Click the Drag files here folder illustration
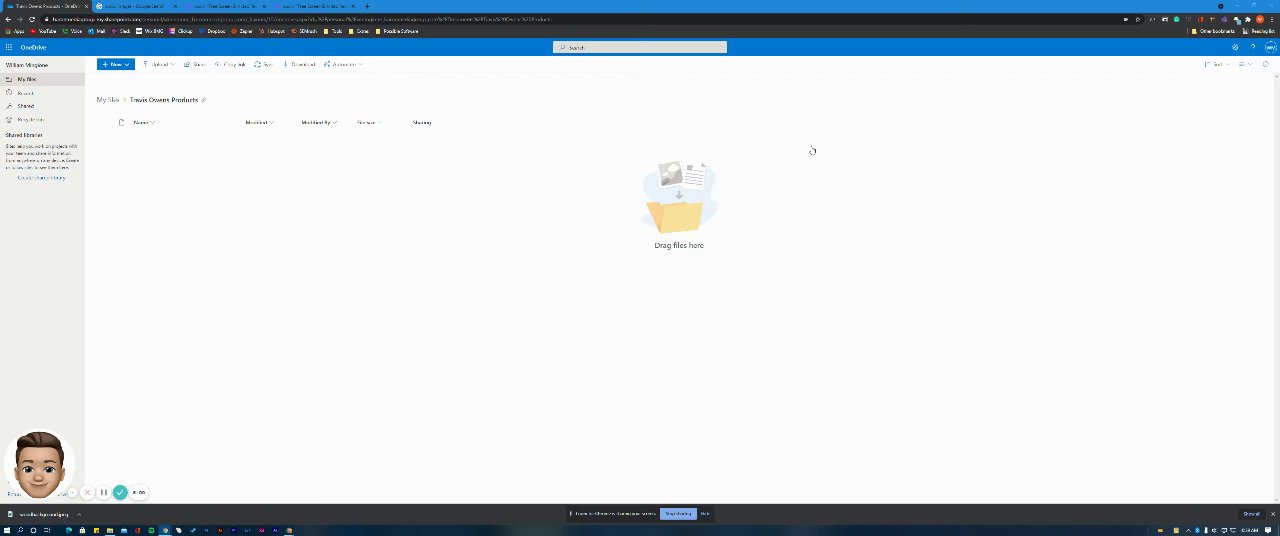 coord(679,198)
